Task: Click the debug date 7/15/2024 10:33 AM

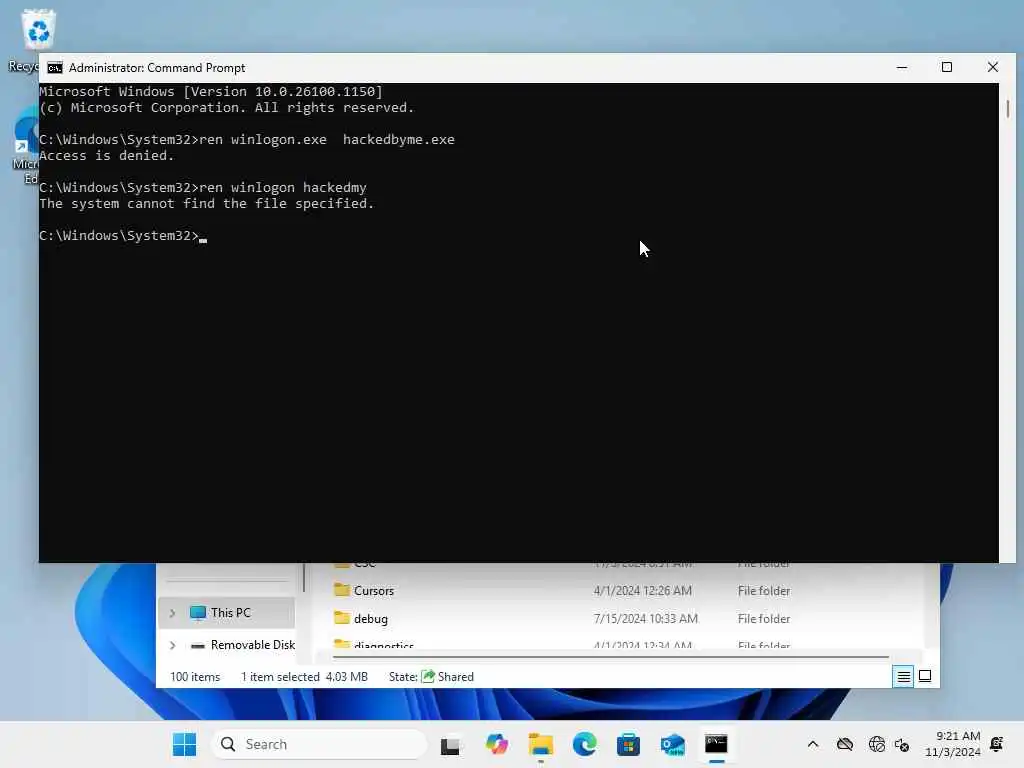Action: coord(645,618)
